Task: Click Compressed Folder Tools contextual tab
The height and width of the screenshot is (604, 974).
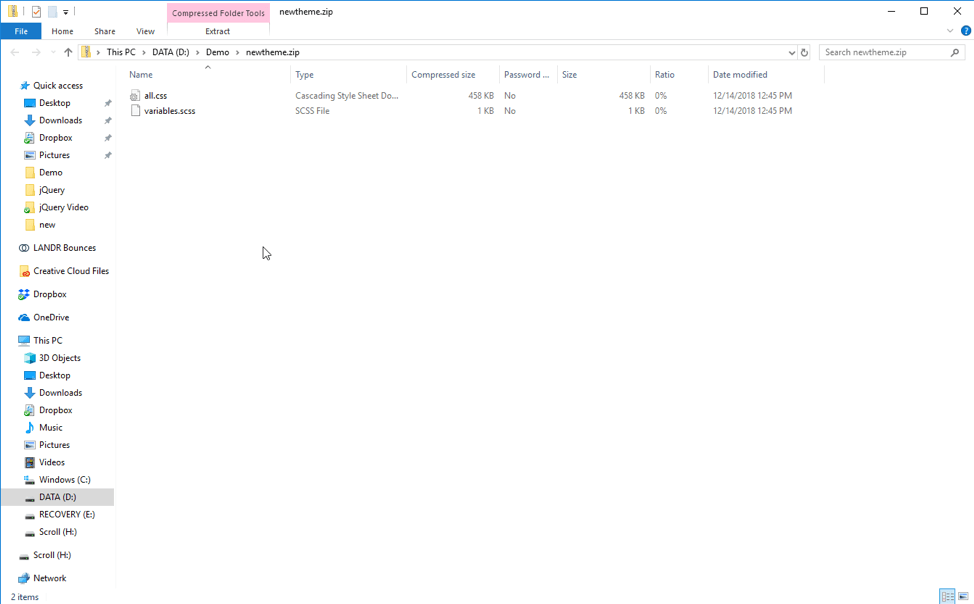Action: click(218, 13)
